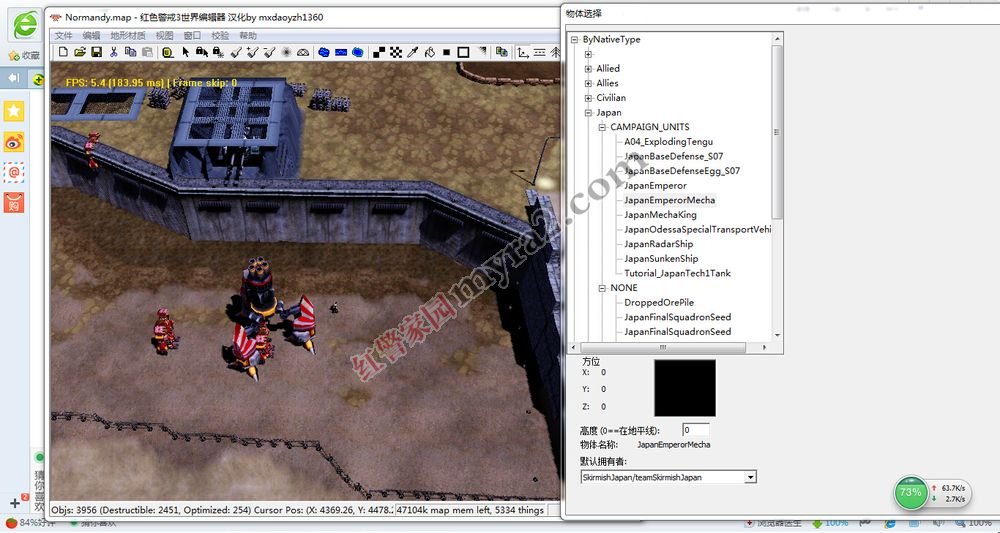Image resolution: width=1000 pixels, height=533 pixels.
Task: Open the 文件 menu
Action: tap(64, 36)
